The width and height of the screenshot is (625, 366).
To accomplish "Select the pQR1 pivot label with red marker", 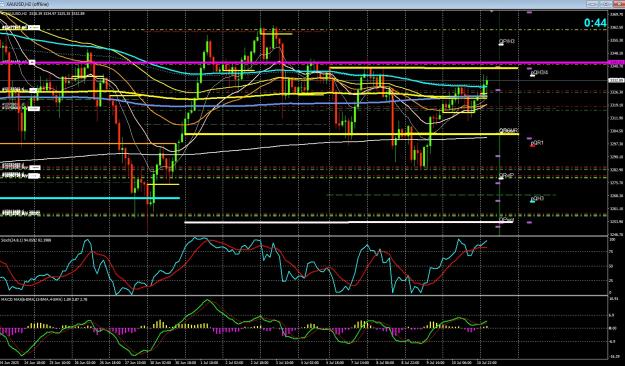I will [x=537, y=143].
